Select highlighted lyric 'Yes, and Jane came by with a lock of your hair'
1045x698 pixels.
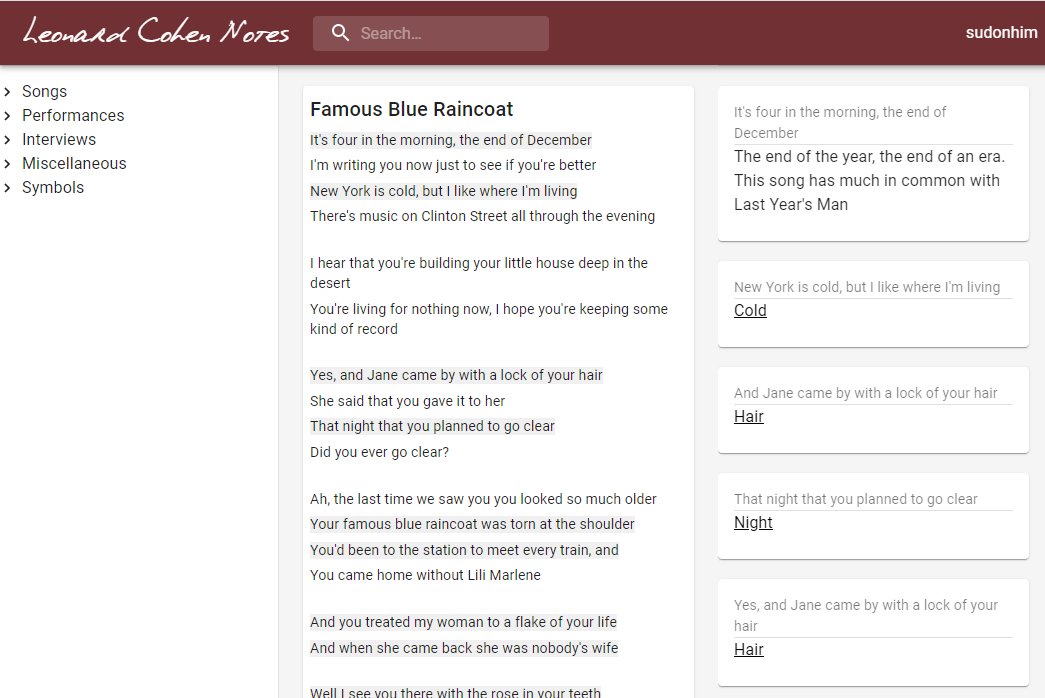tap(456, 375)
